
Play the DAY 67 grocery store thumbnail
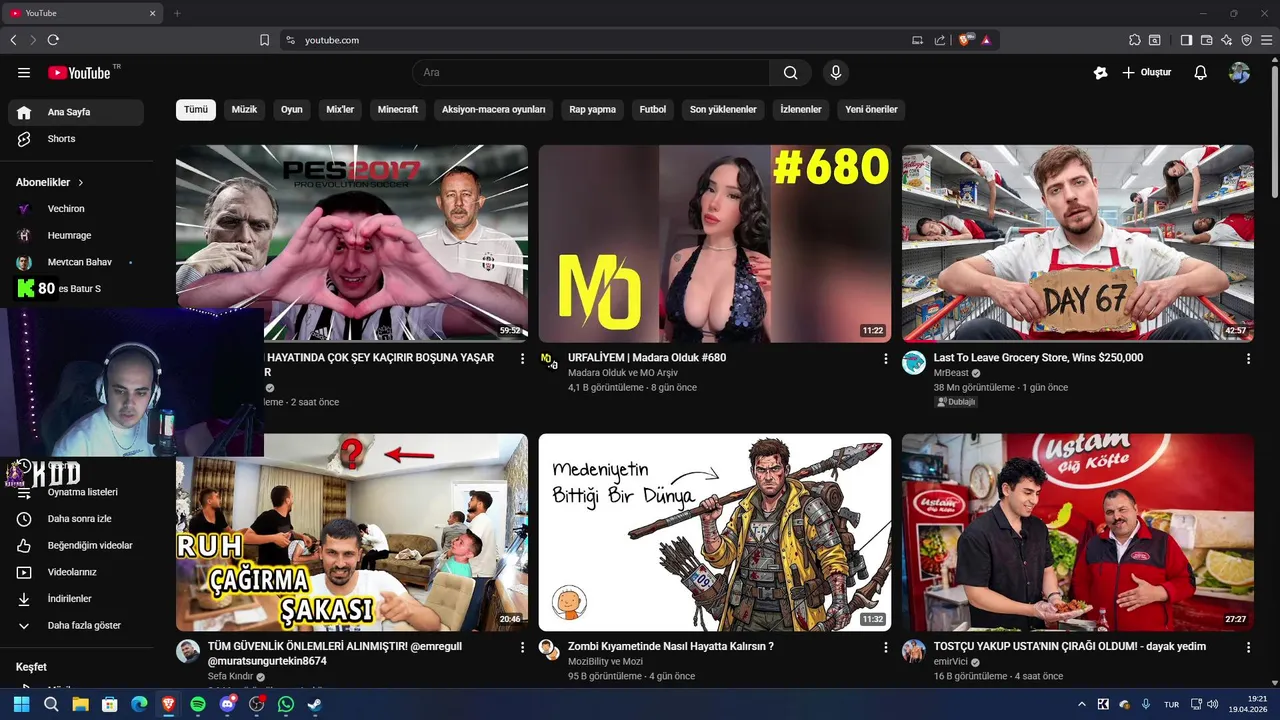tap(1078, 244)
